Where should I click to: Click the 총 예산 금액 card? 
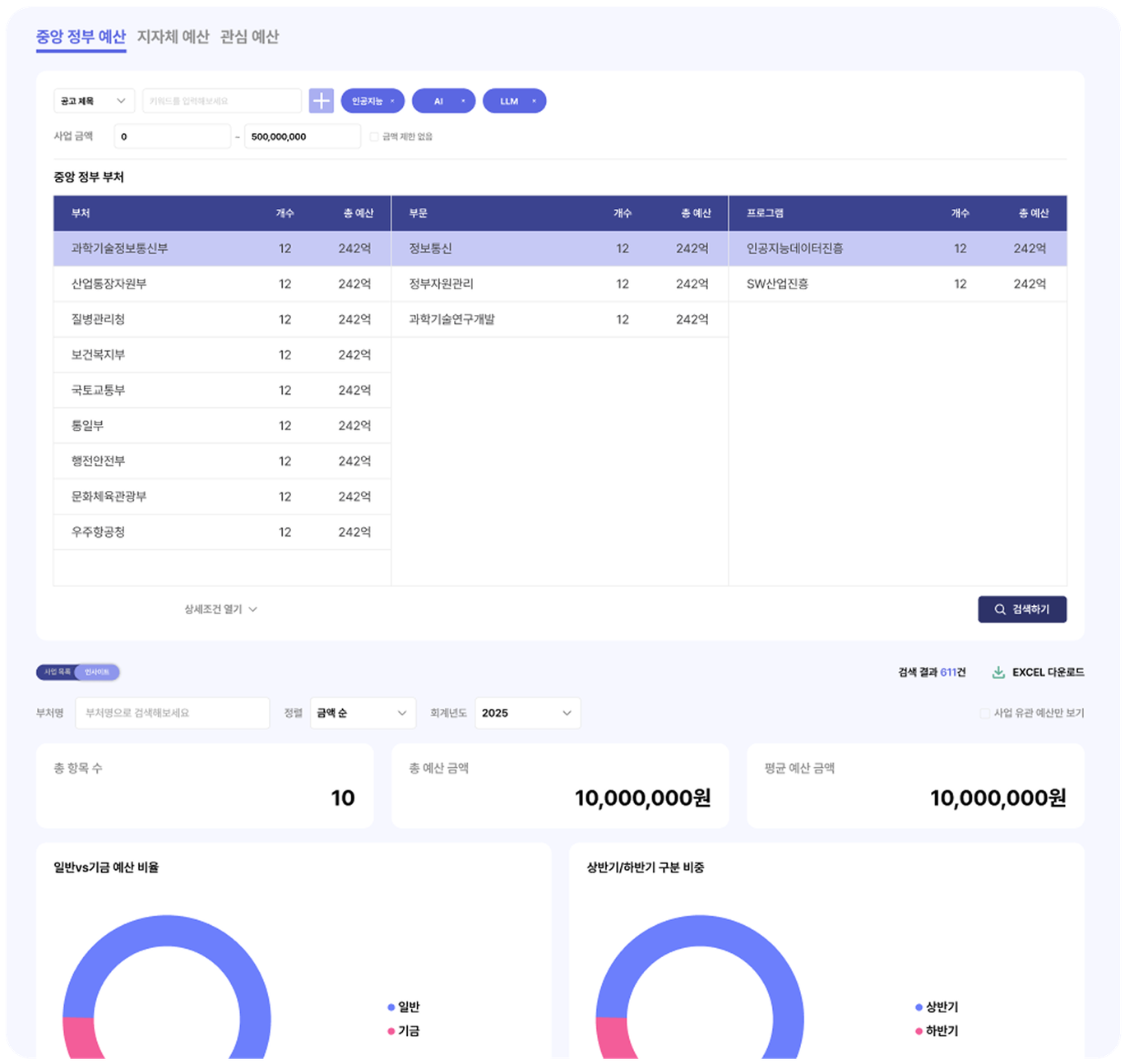pyautogui.click(x=560, y=785)
